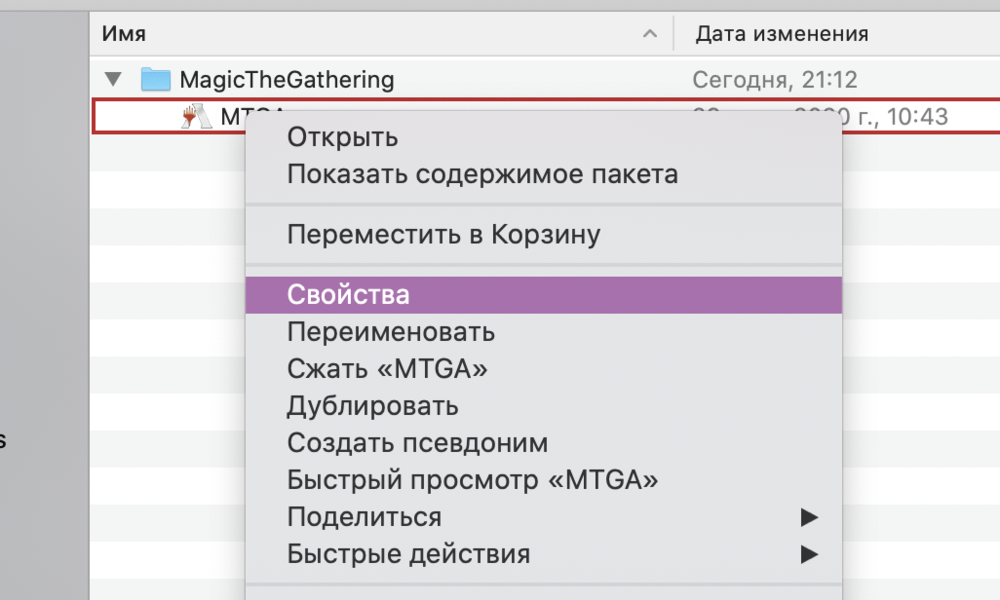Expand the Быстрые действия submenu arrow
The width and height of the screenshot is (1000, 600).
click(x=808, y=554)
